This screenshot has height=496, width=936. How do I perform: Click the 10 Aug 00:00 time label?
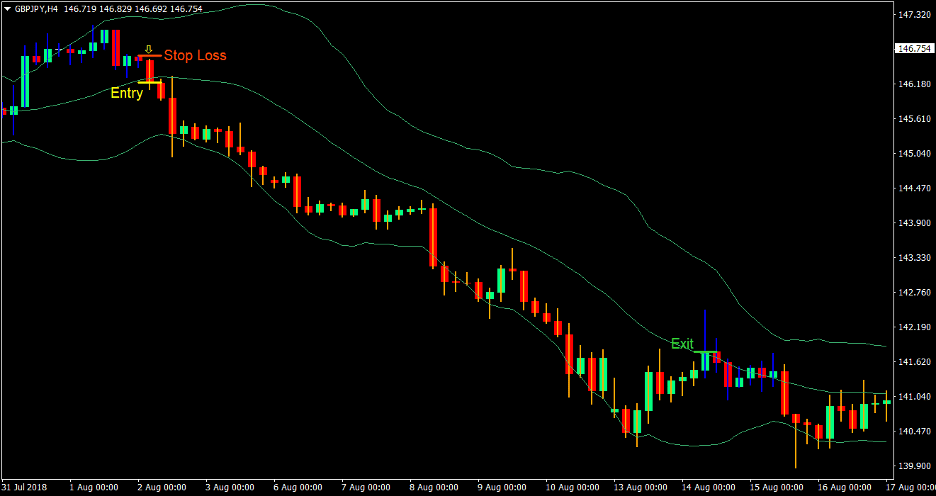pyautogui.click(x=574, y=488)
